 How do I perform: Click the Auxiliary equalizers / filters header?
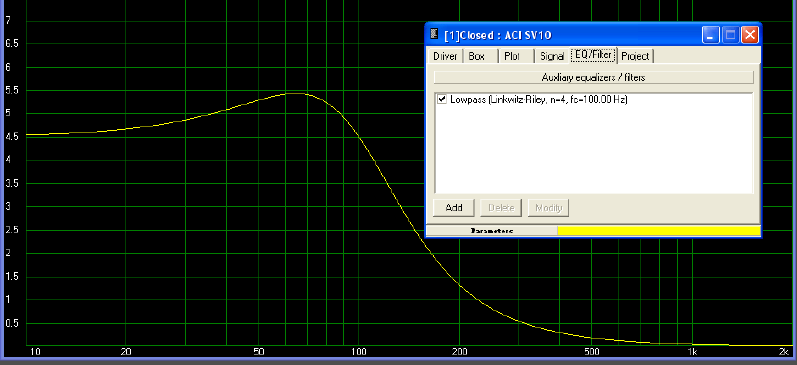(x=593, y=78)
